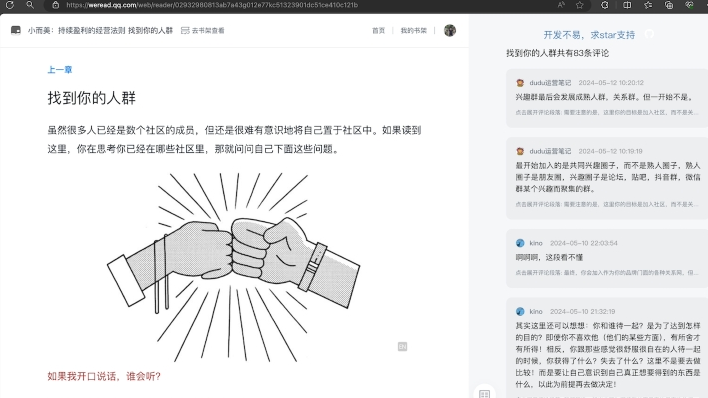Click 开发不易，求star支持 link
The height and width of the screenshot is (398, 708).
pos(589,35)
